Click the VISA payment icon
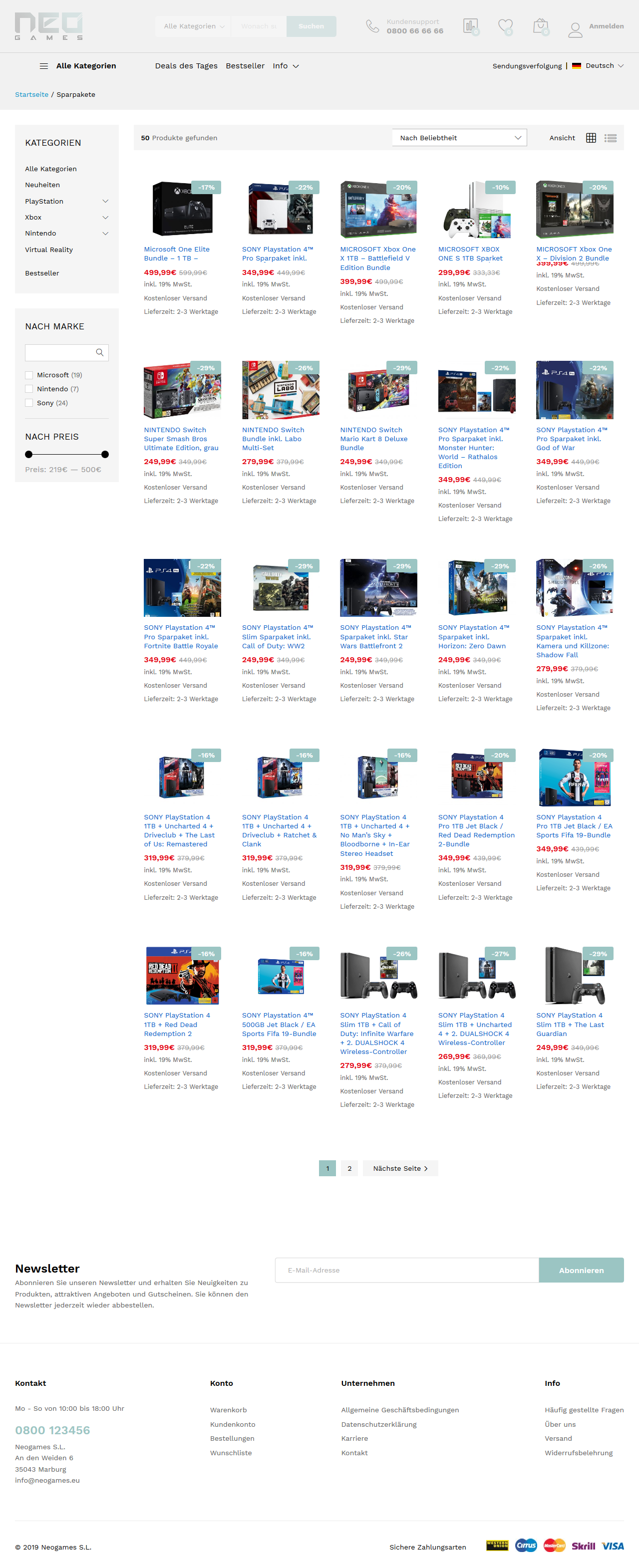The width and height of the screenshot is (639, 1568). pyautogui.click(x=613, y=1546)
